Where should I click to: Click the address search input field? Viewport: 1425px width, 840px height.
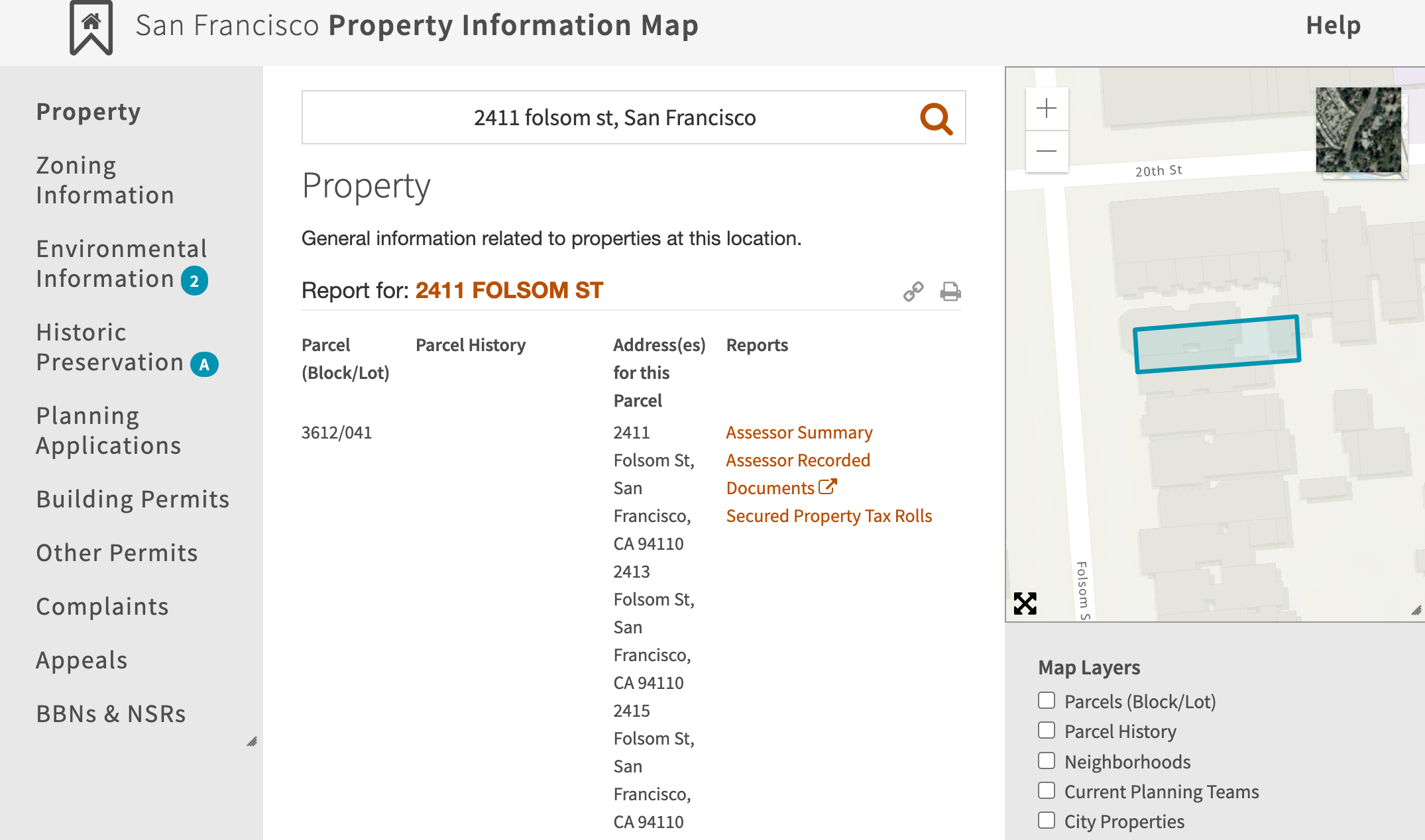[614, 118]
